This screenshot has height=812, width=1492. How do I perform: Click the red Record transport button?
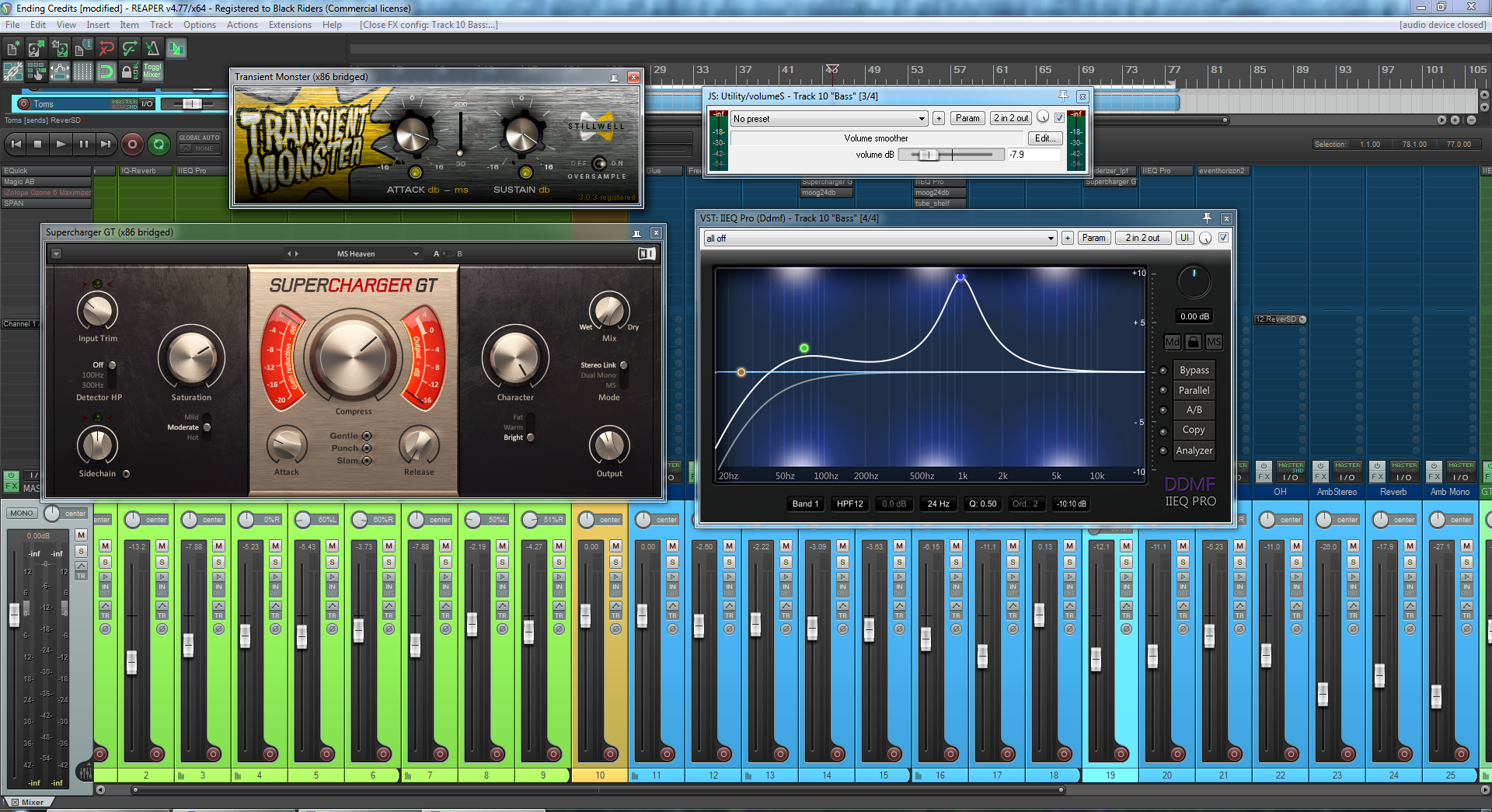[x=132, y=144]
